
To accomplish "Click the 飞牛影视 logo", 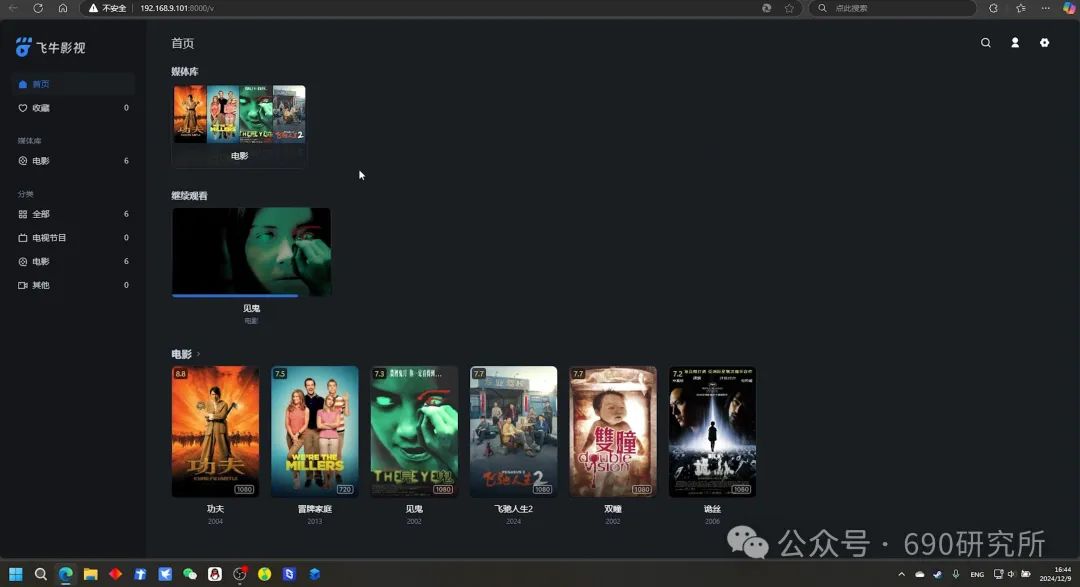I will click(x=50, y=47).
